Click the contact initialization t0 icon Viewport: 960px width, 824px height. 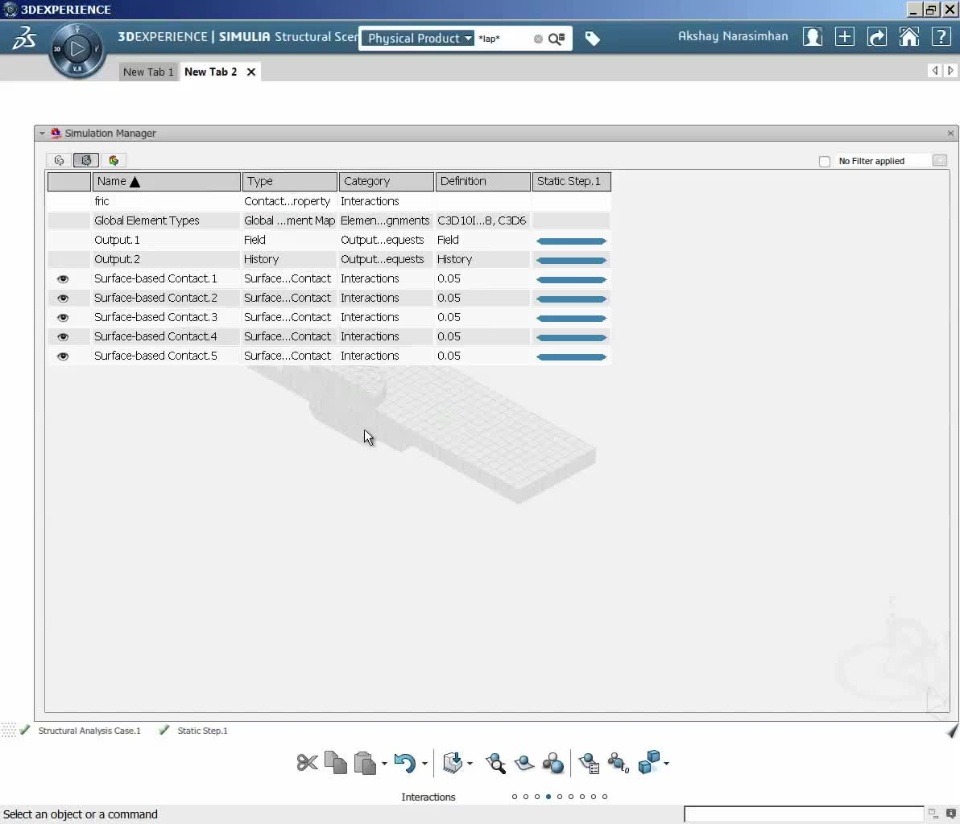coord(618,763)
